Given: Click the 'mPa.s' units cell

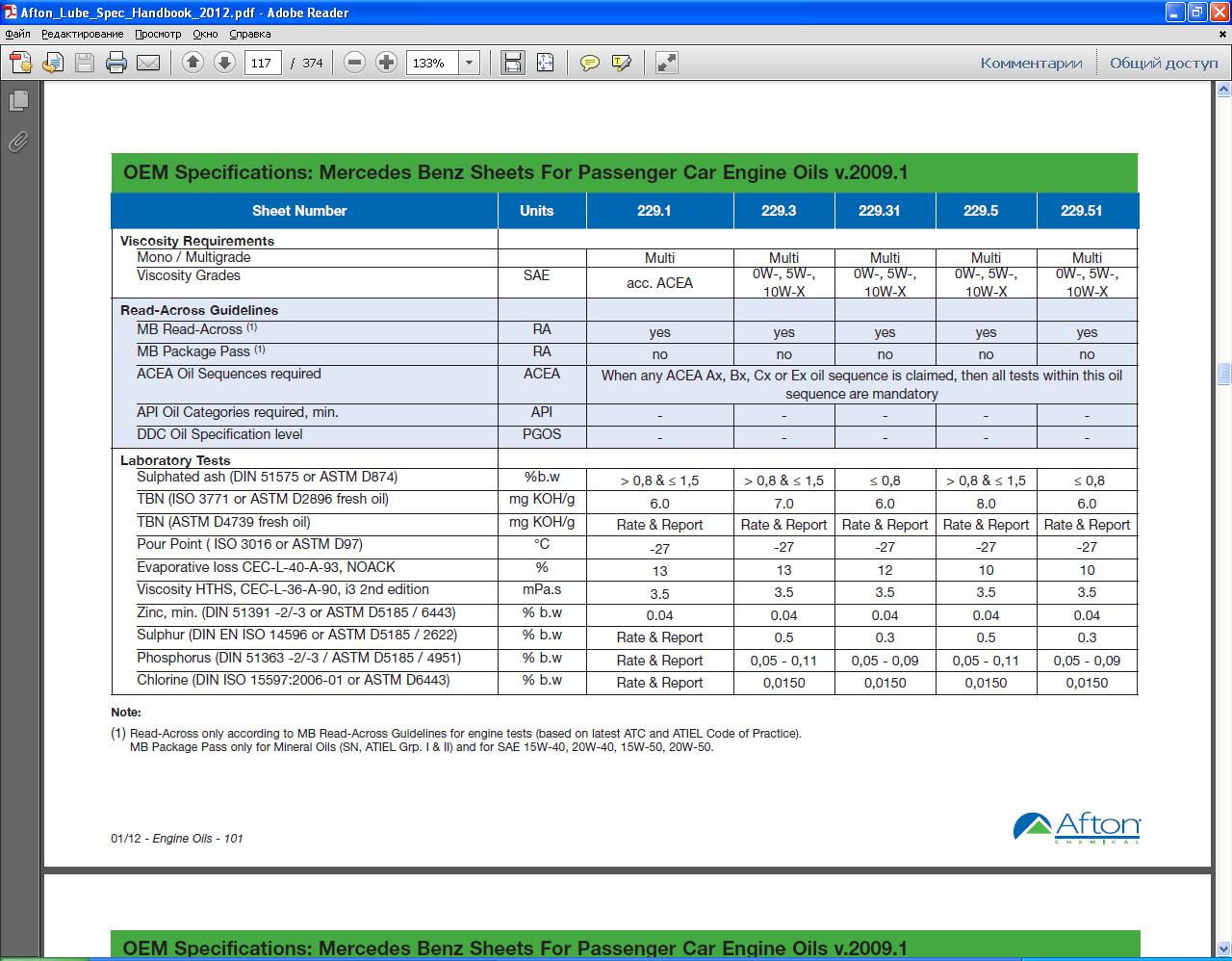Looking at the screenshot, I should tap(542, 589).
